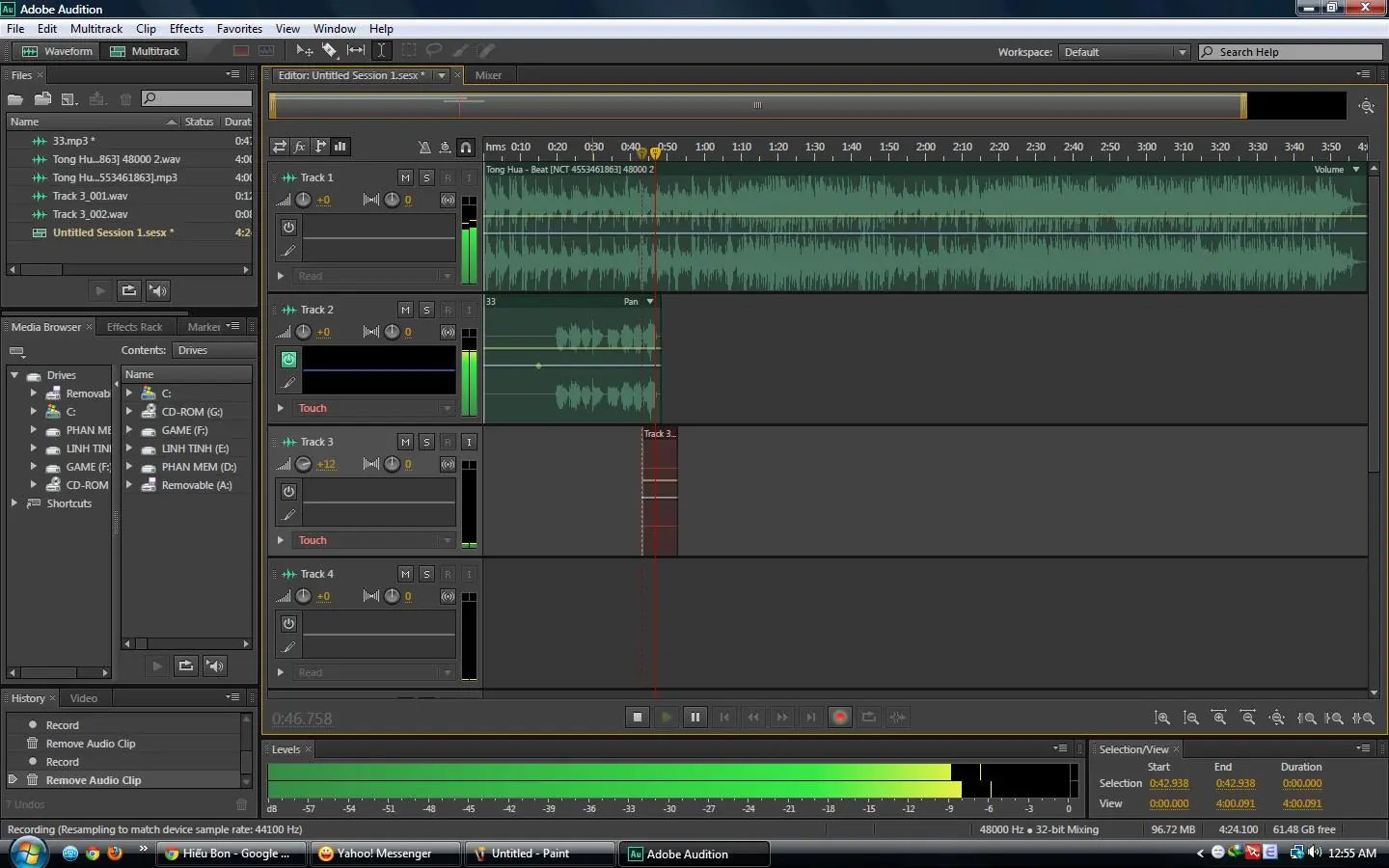Select the Move tool in the toolbar

[x=305, y=50]
